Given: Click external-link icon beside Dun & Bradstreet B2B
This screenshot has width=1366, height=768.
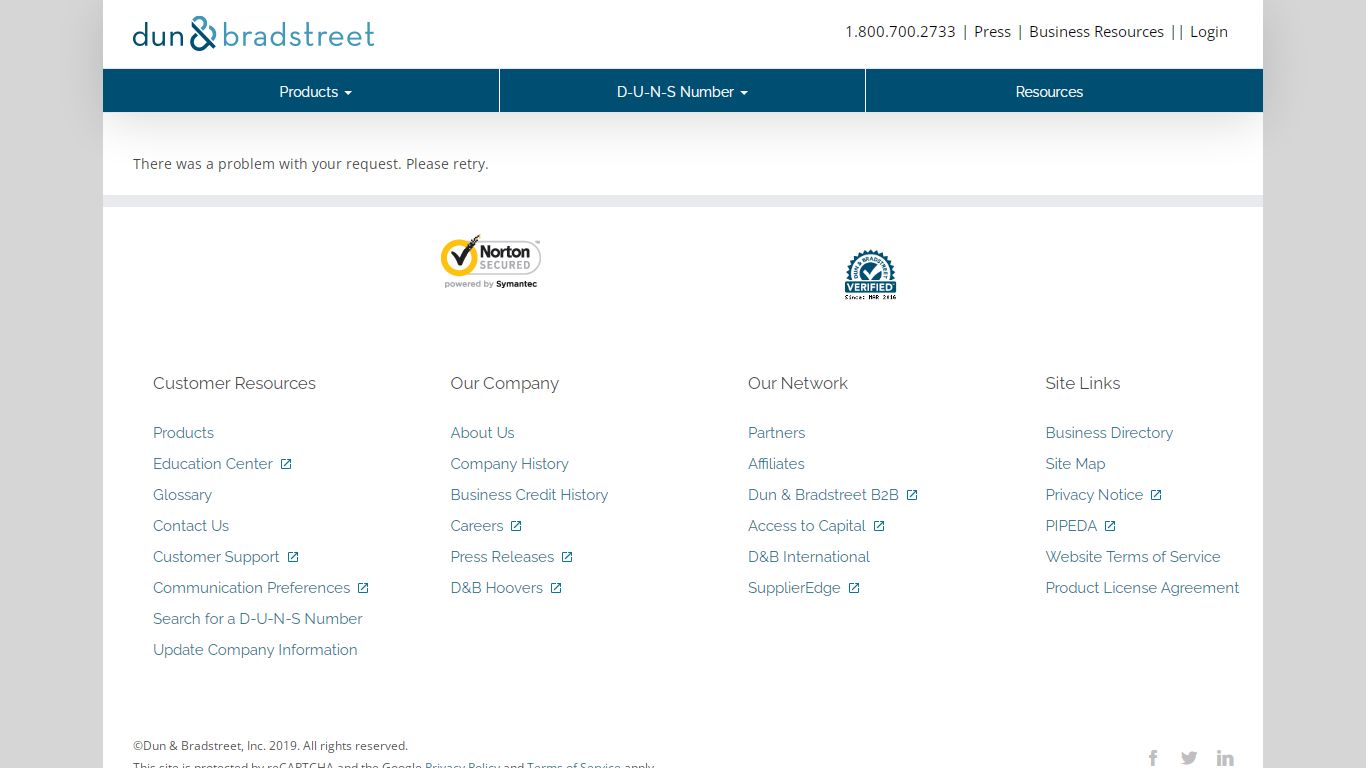Looking at the screenshot, I should pyautogui.click(x=912, y=495).
